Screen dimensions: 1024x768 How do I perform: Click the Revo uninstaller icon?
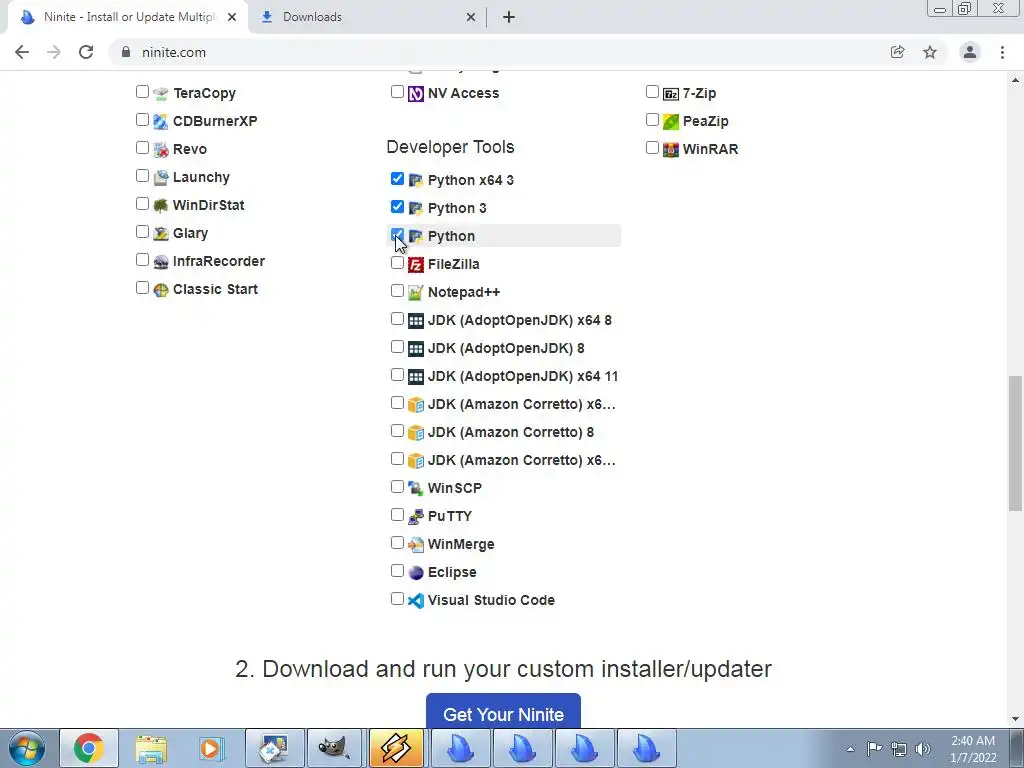(161, 150)
